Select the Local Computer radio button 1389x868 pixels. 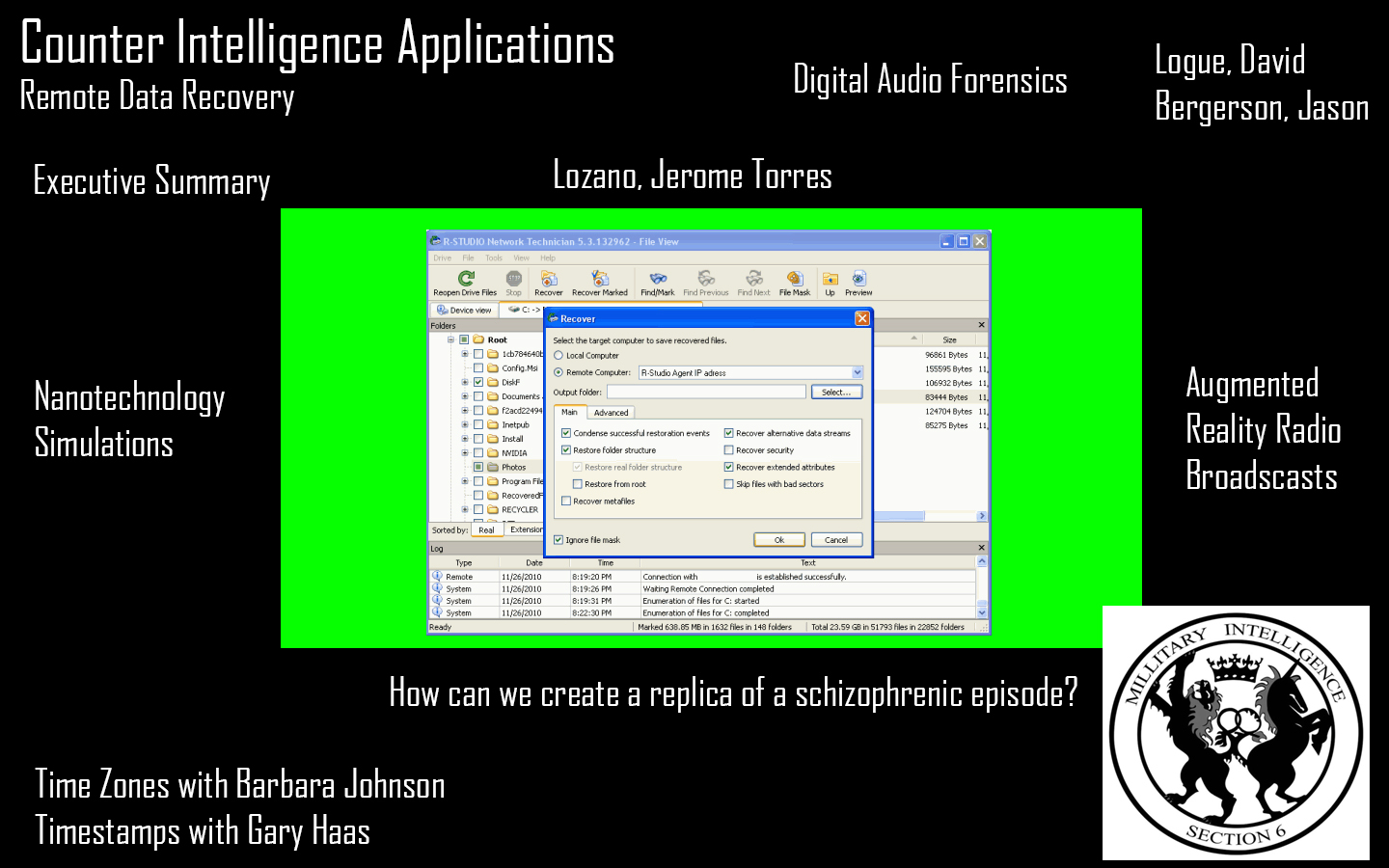558,356
